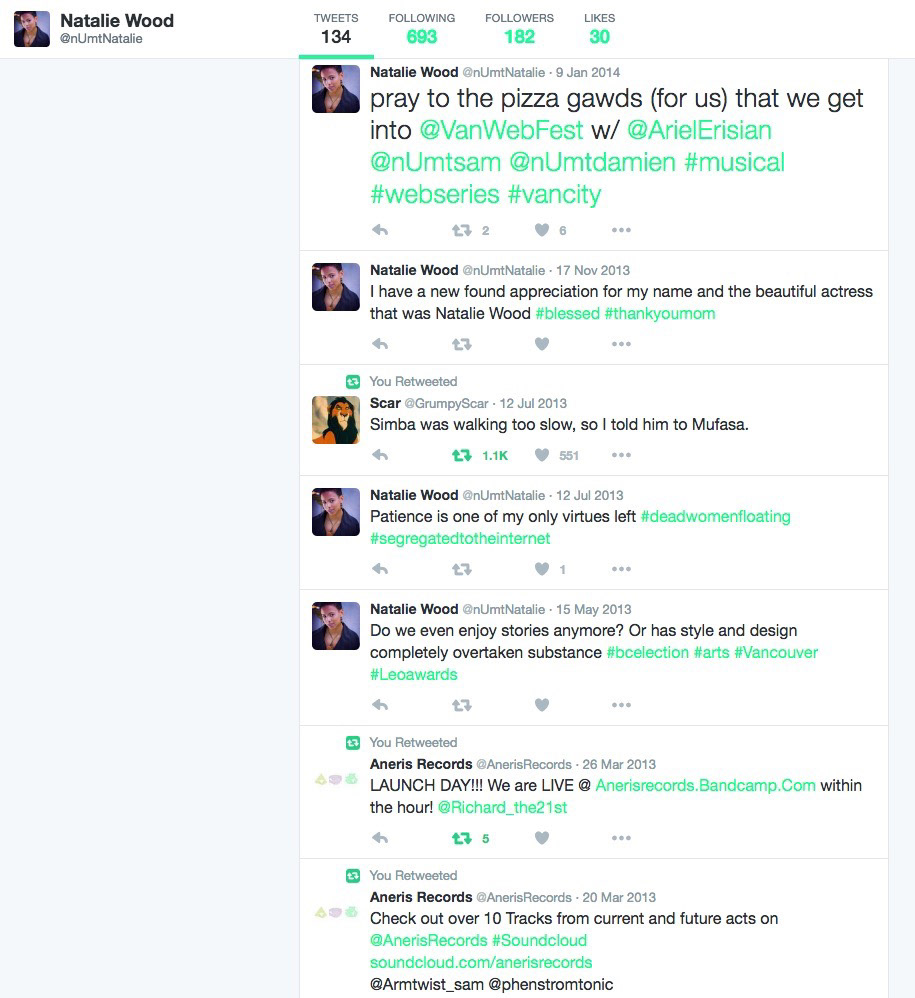The image size is (915, 998).
Task: Reply to the Patience virtues tweet
Action: [x=380, y=568]
